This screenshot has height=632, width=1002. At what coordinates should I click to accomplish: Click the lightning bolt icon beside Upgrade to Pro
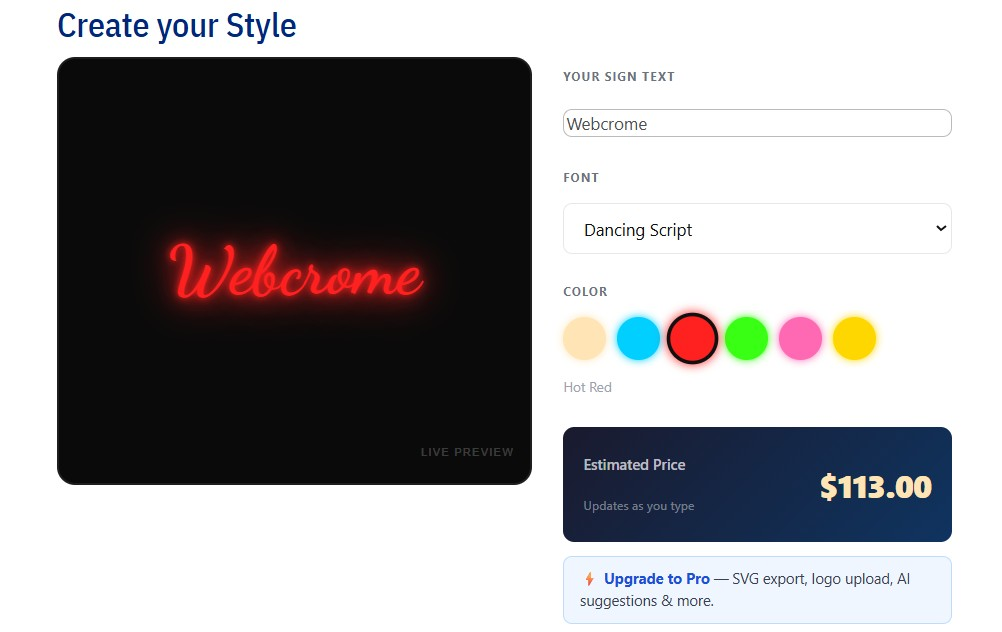point(589,579)
